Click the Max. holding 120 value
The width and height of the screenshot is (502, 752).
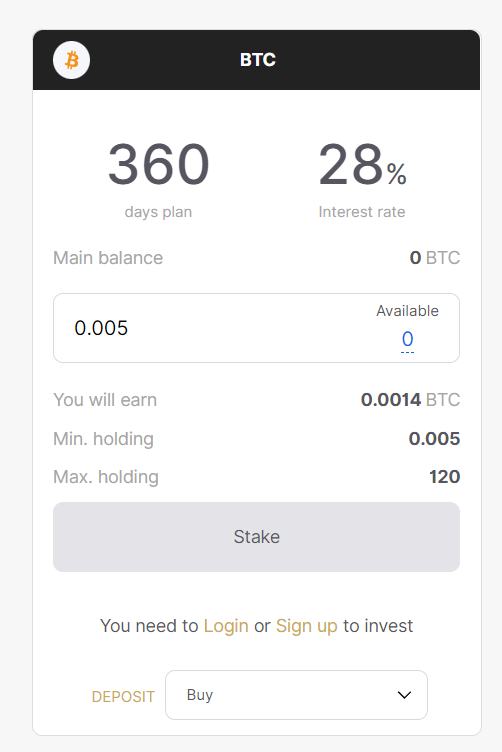click(444, 477)
